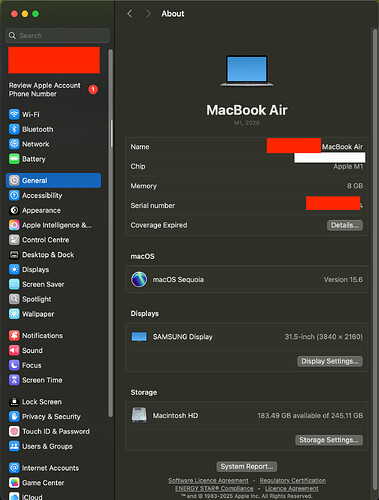Viewport: 379px width, 500px height.
Task: Click 31.5-inch (3840 × 2160) text
Action: tap(324, 337)
